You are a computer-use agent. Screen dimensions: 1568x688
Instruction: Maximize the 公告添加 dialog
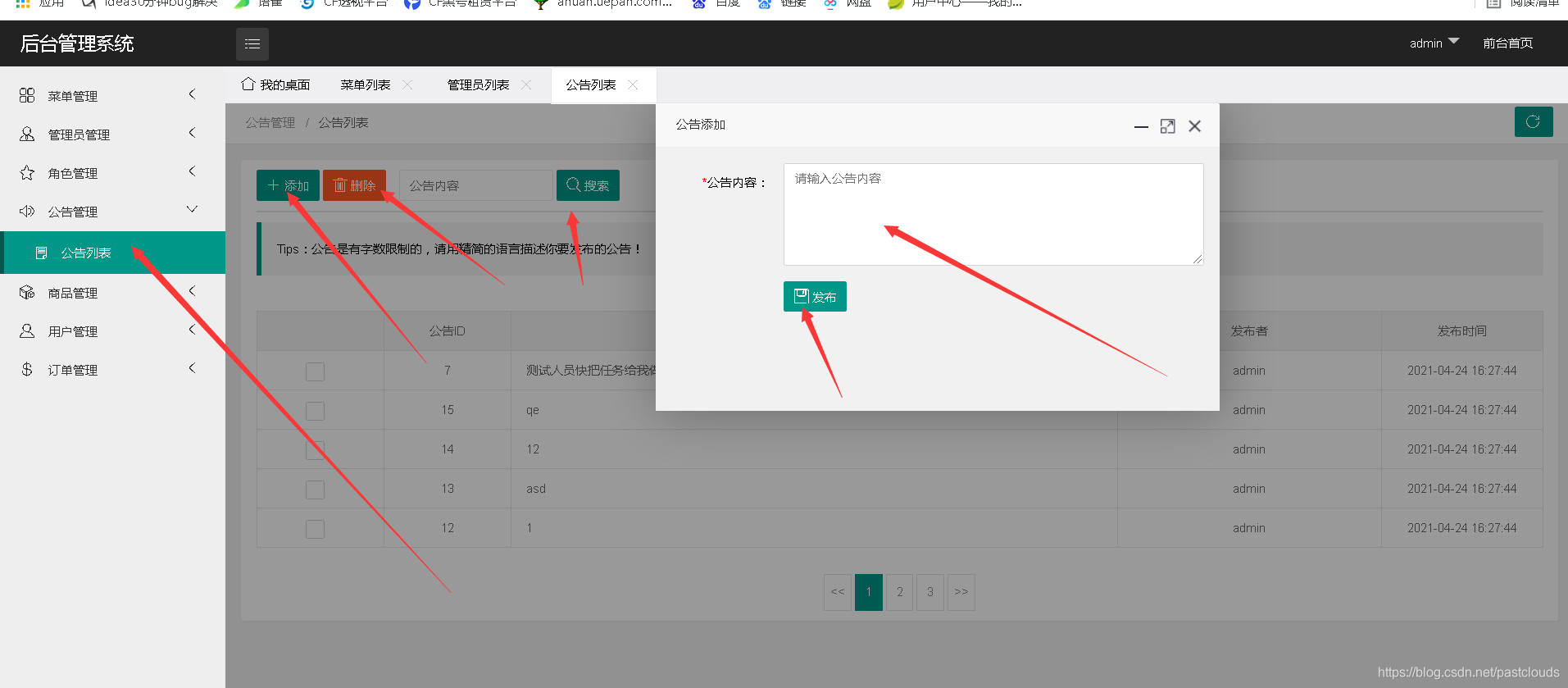click(x=1168, y=126)
